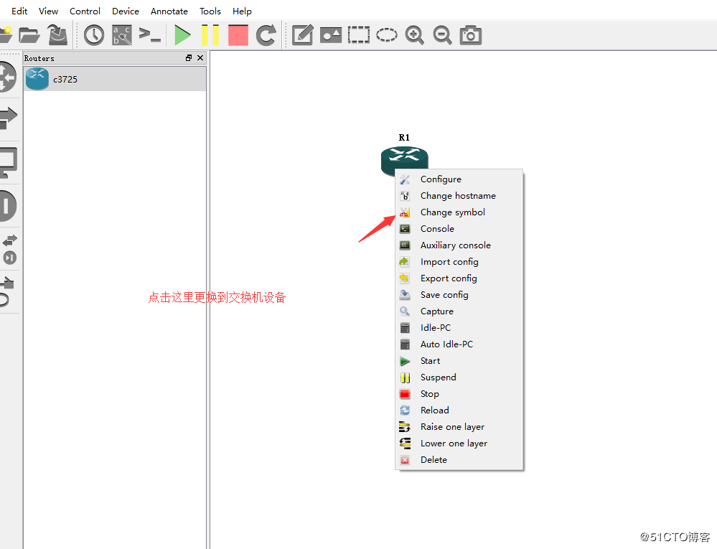This screenshot has height=549, width=717.
Task: Open console to all devices icon
Action: point(150,35)
